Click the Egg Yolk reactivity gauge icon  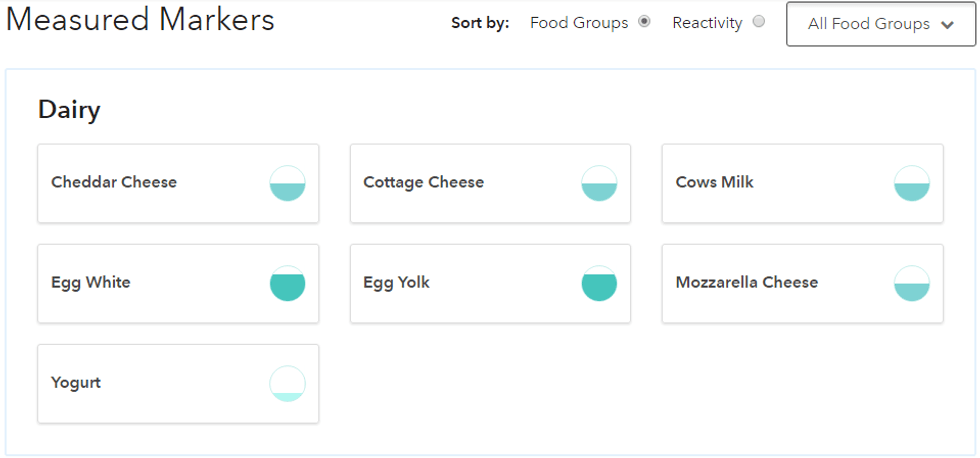click(x=599, y=284)
